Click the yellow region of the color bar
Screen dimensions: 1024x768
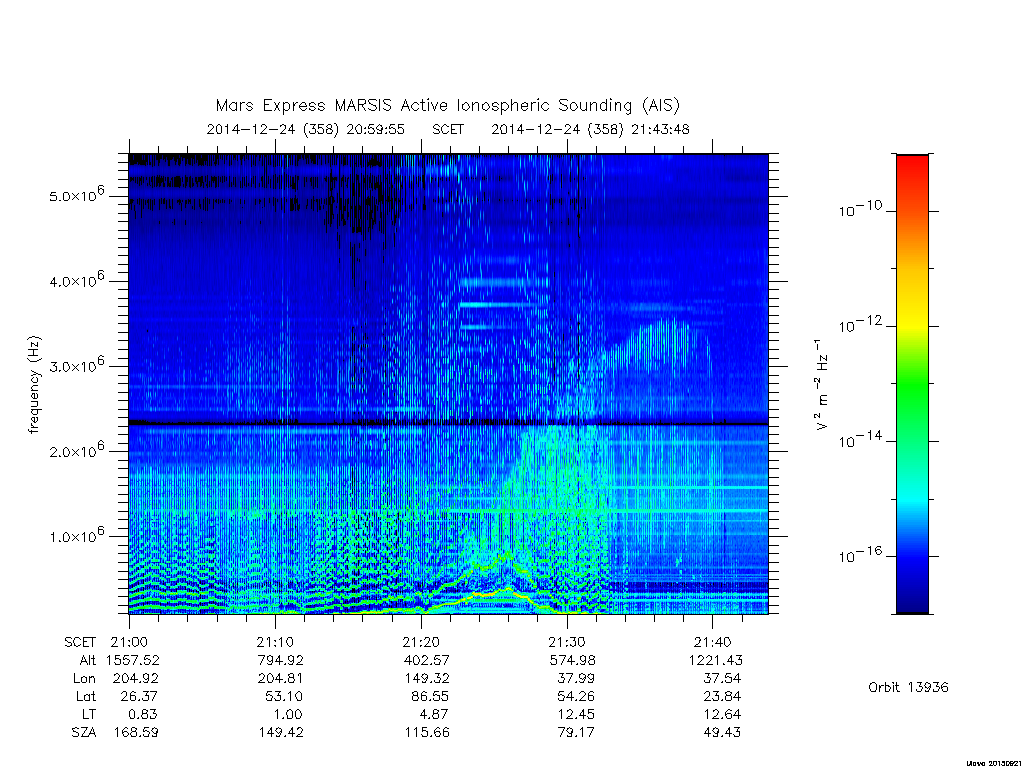[912, 315]
